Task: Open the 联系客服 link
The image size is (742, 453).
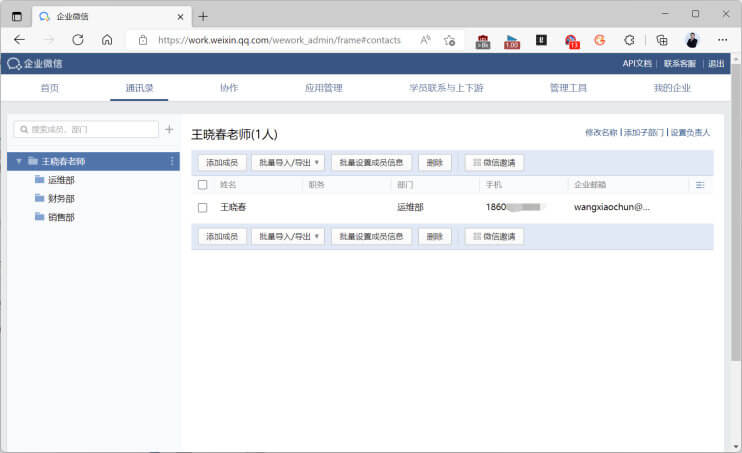Action: click(x=680, y=63)
